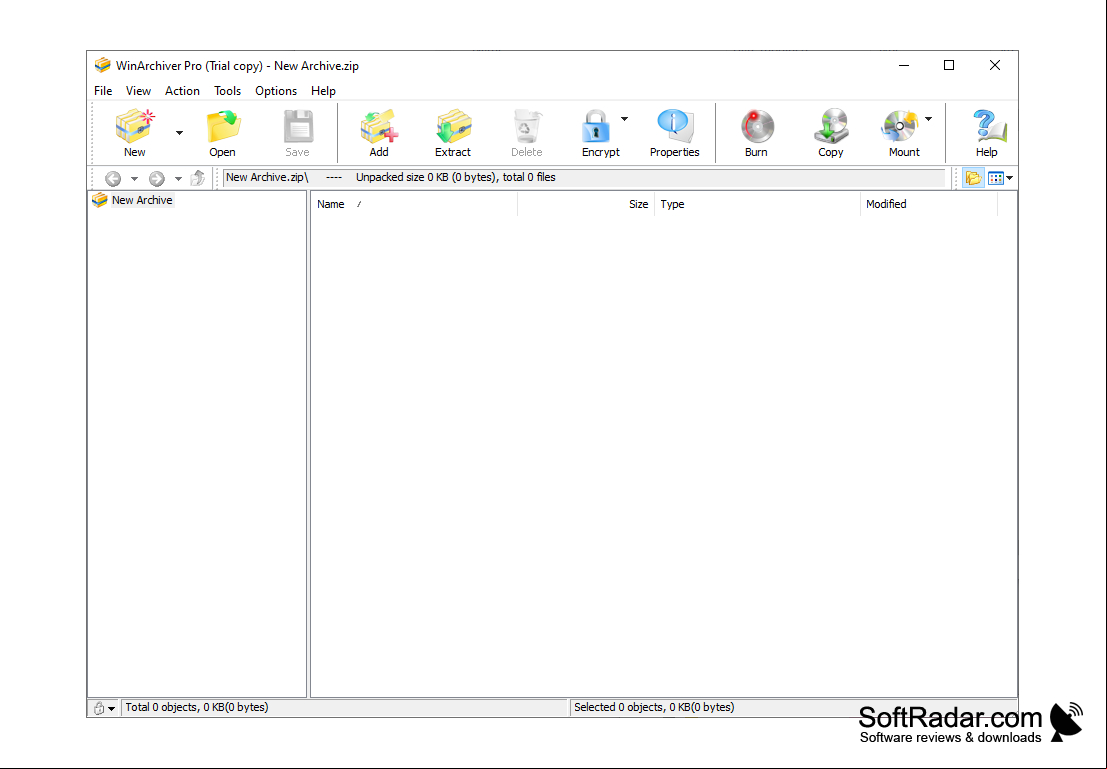
Task: Expand the Back history dropdown arrow
Action: [134, 179]
